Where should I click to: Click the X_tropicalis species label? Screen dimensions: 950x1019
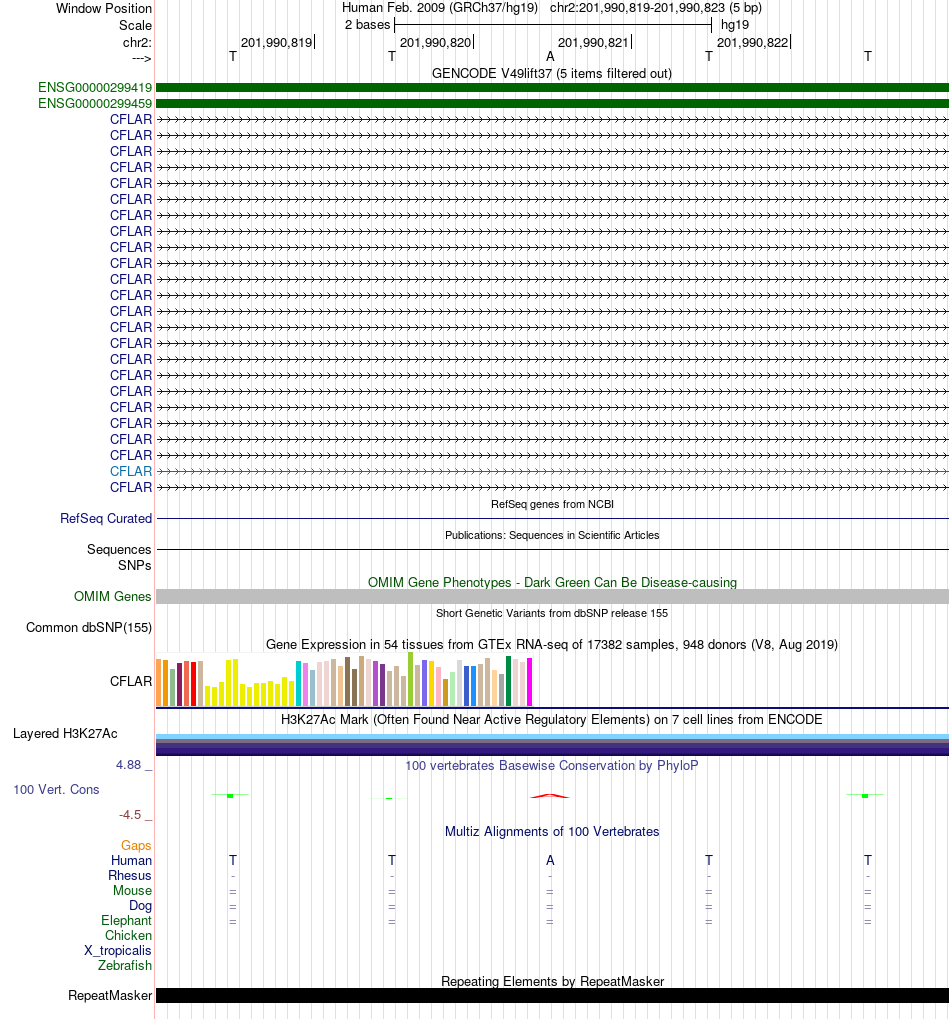pyautogui.click(x=118, y=951)
